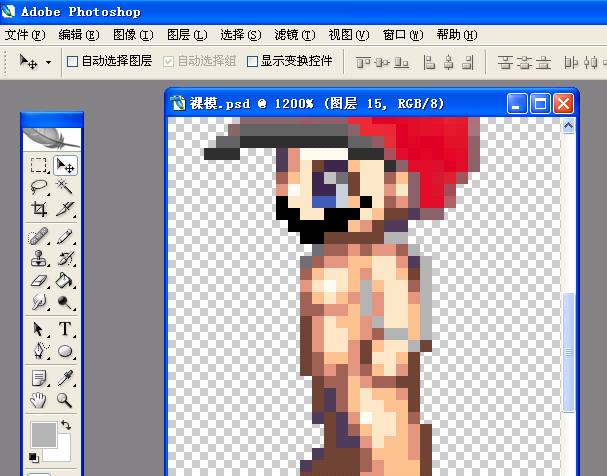Open the 编辑(E) menu

79,35
